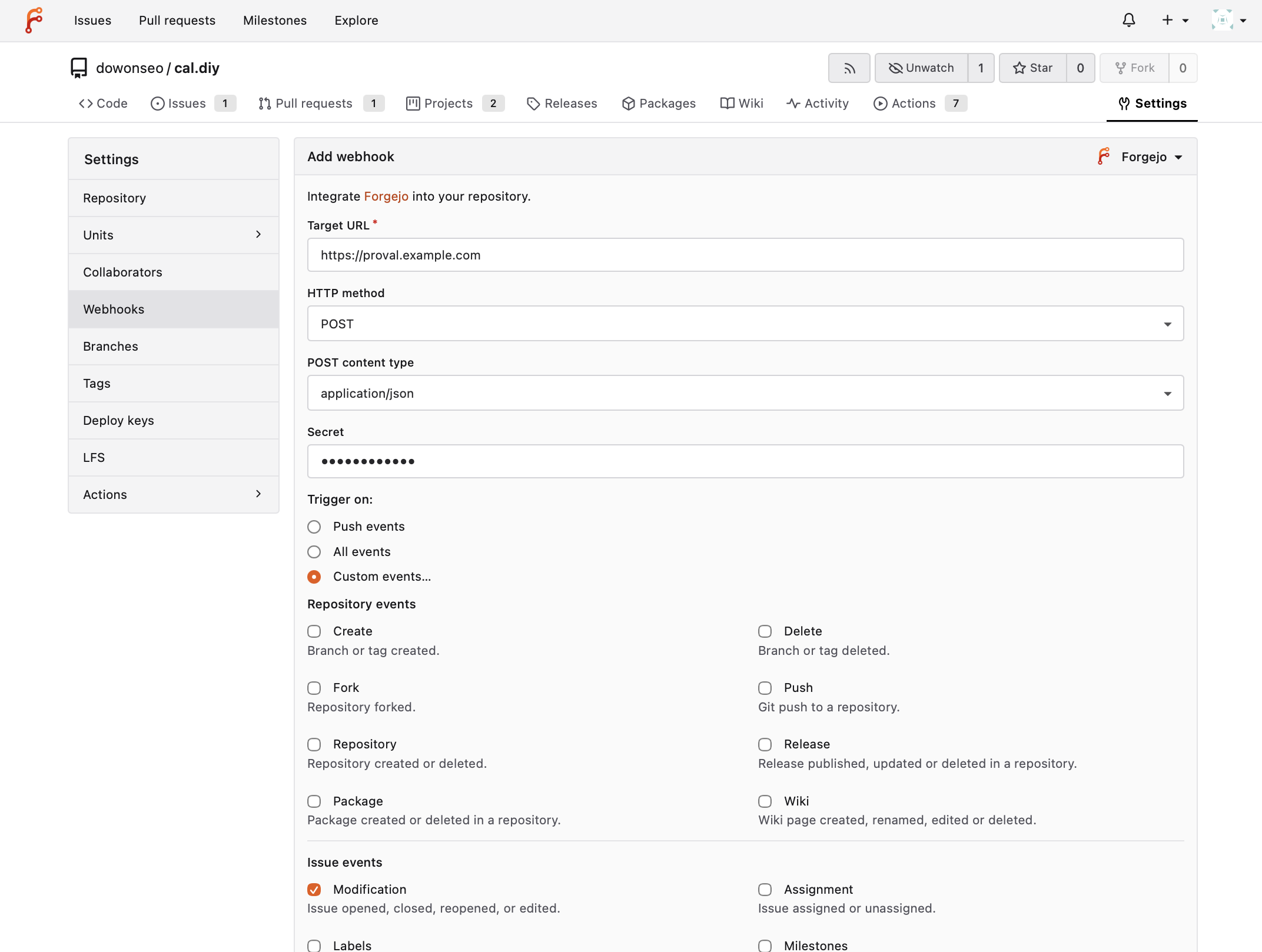The width and height of the screenshot is (1262, 952).
Task: Open the cal.diy repository link
Action: 197,68
